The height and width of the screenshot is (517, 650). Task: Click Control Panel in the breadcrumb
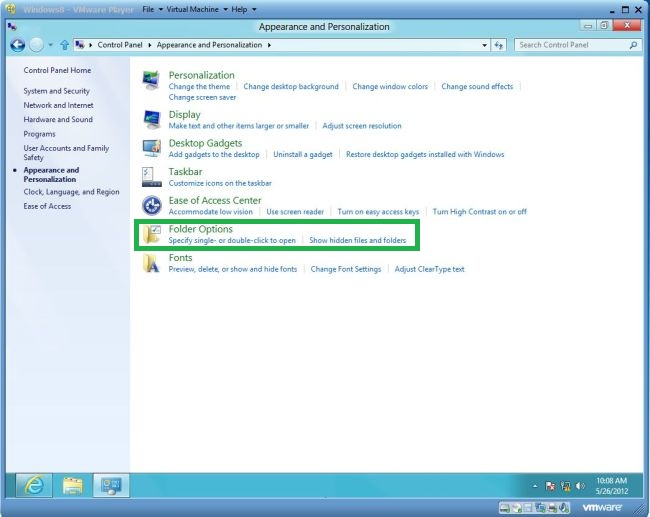coord(120,45)
